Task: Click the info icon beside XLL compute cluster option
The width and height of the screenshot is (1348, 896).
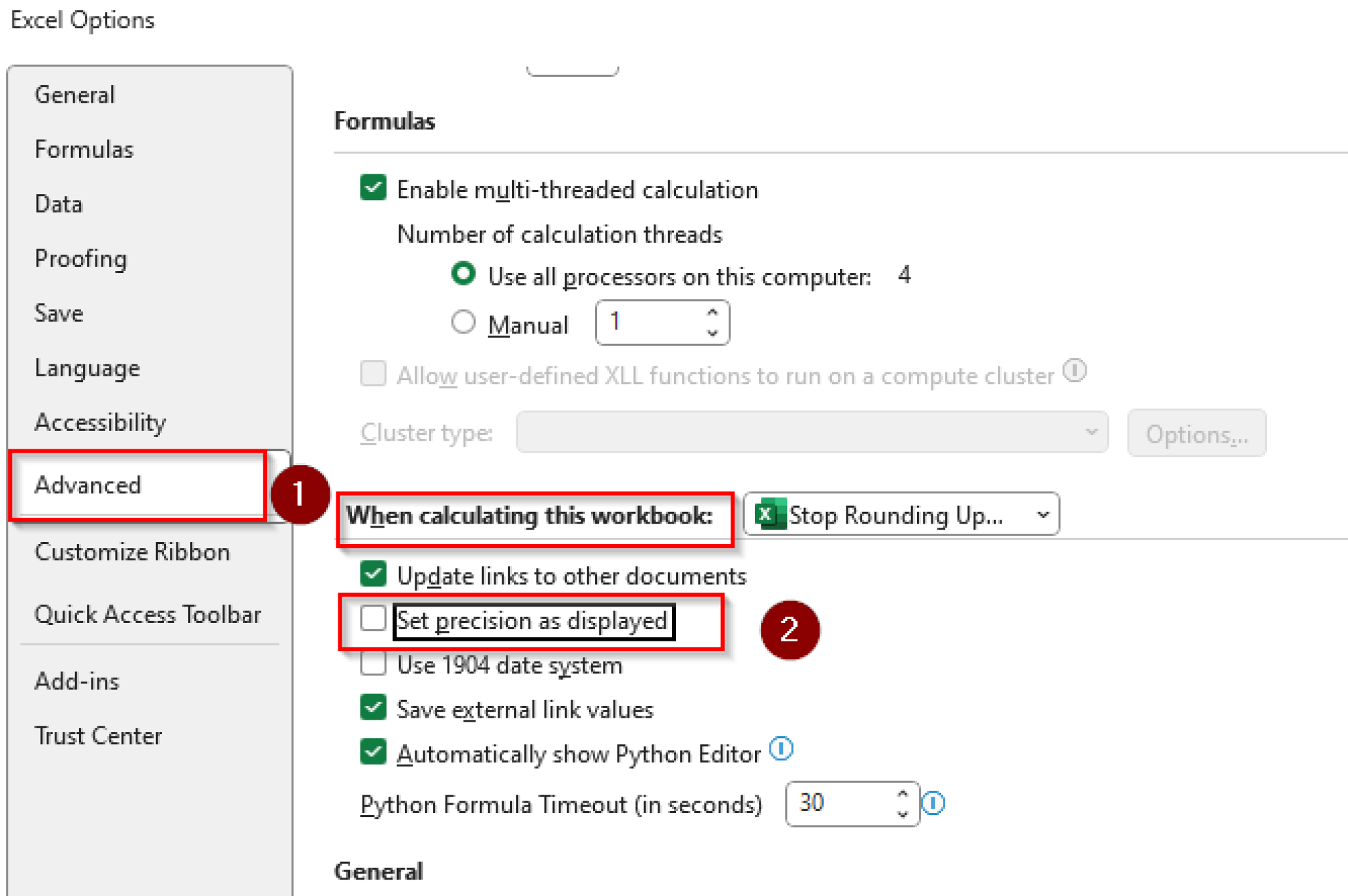Action: tap(1076, 371)
